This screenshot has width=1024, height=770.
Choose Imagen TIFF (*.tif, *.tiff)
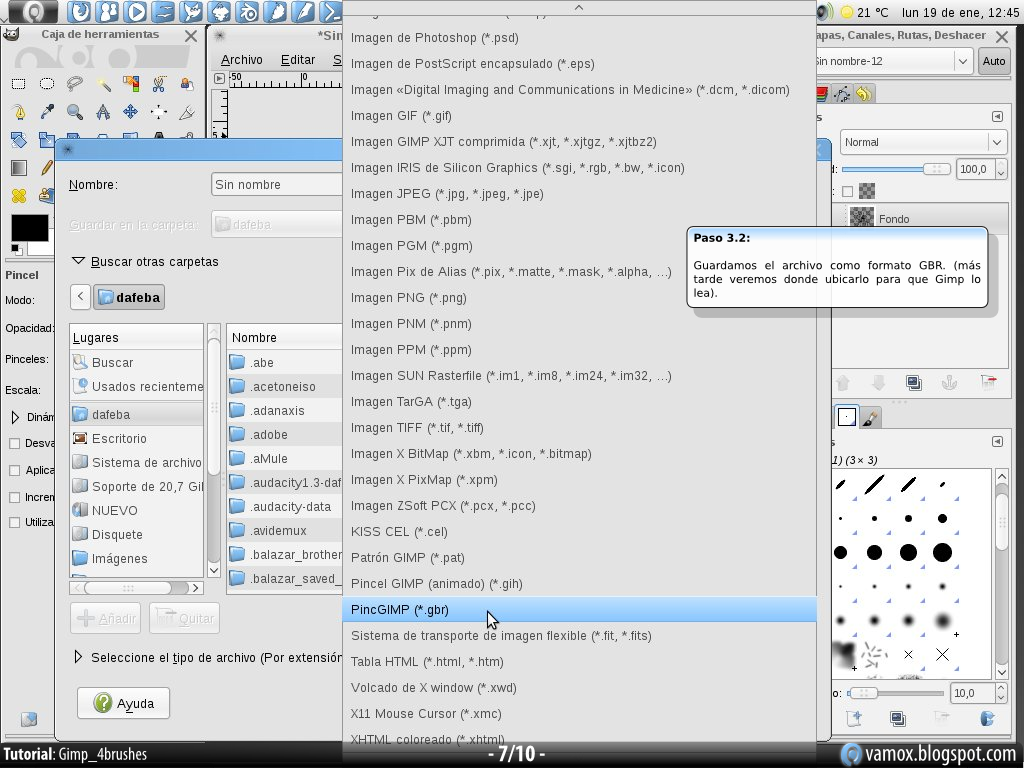579,428
